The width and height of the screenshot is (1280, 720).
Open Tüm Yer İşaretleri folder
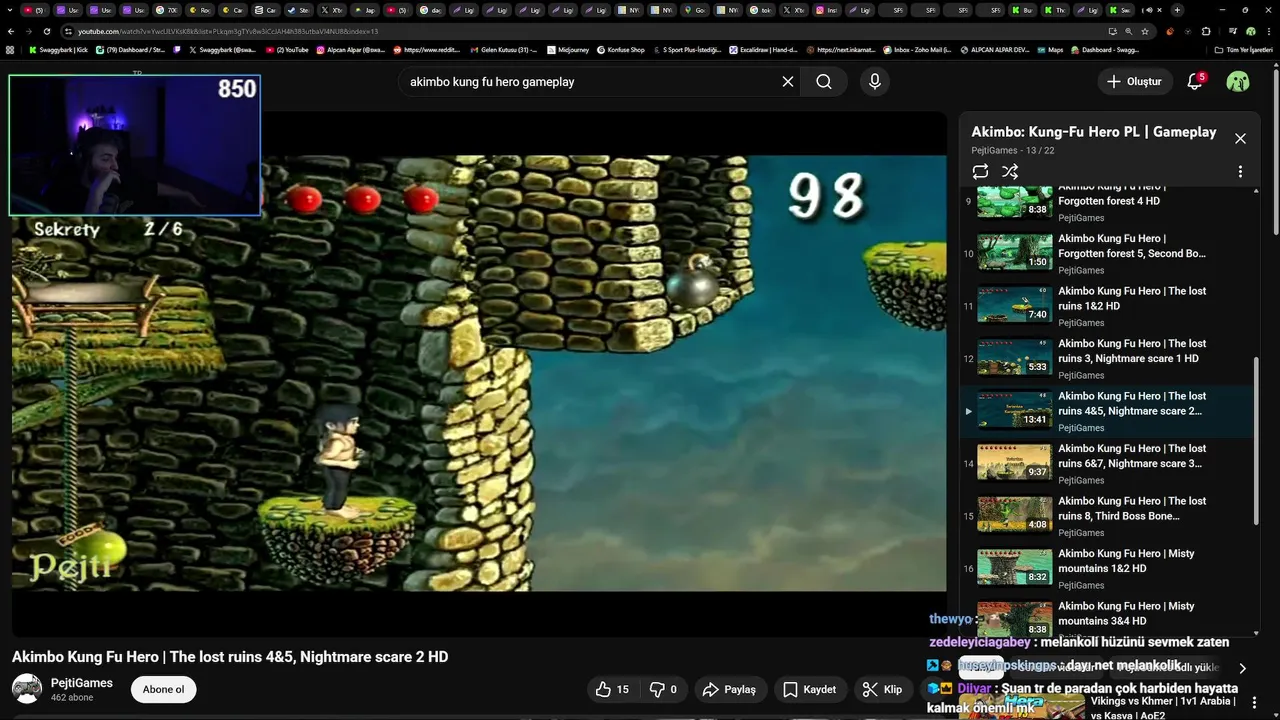(1246, 49)
